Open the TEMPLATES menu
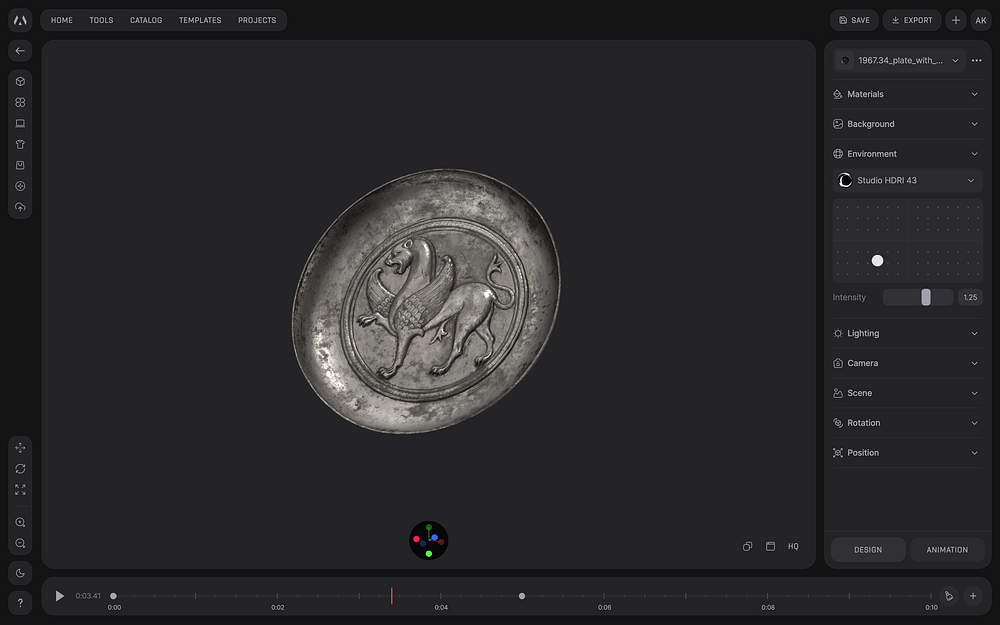The width and height of the screenshot is (1000, 625). 200,20
